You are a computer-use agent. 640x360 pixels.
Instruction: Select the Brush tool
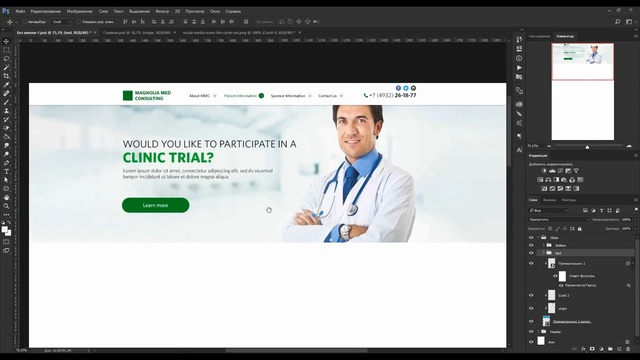[x=6, y=102]
